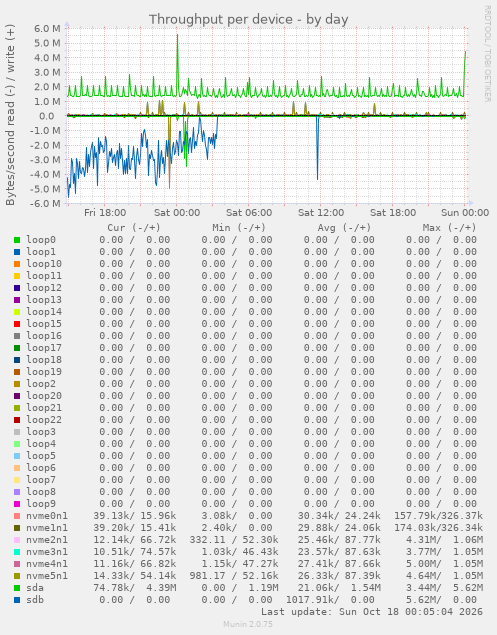This screenshot has height=635, width=497.
Task: Select the 'nvme2n1' legend label
Action: click(x=47, y=540)
